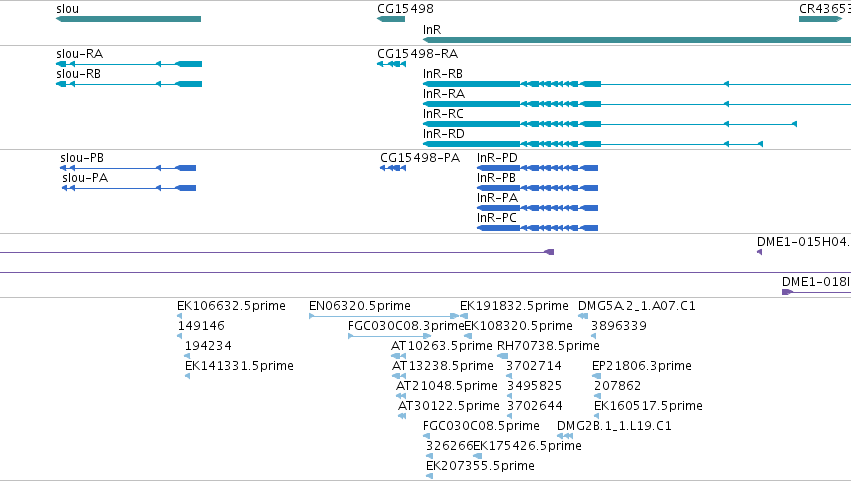Select the long InR gene bar
Viewport: 851px width, 481px height.
tap(637, 40)
